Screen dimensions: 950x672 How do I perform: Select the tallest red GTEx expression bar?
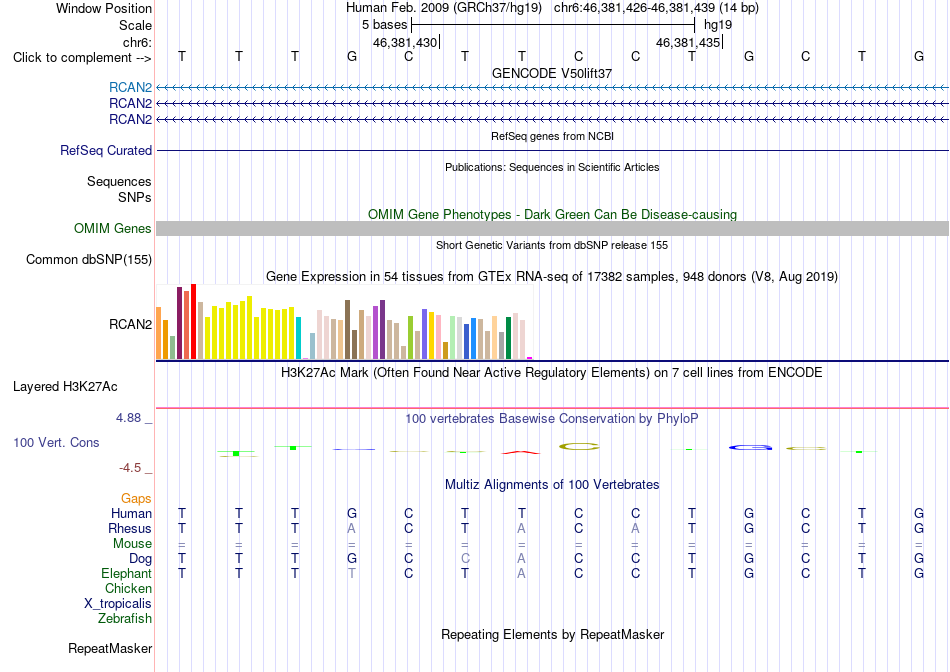(x=193, y=321)
